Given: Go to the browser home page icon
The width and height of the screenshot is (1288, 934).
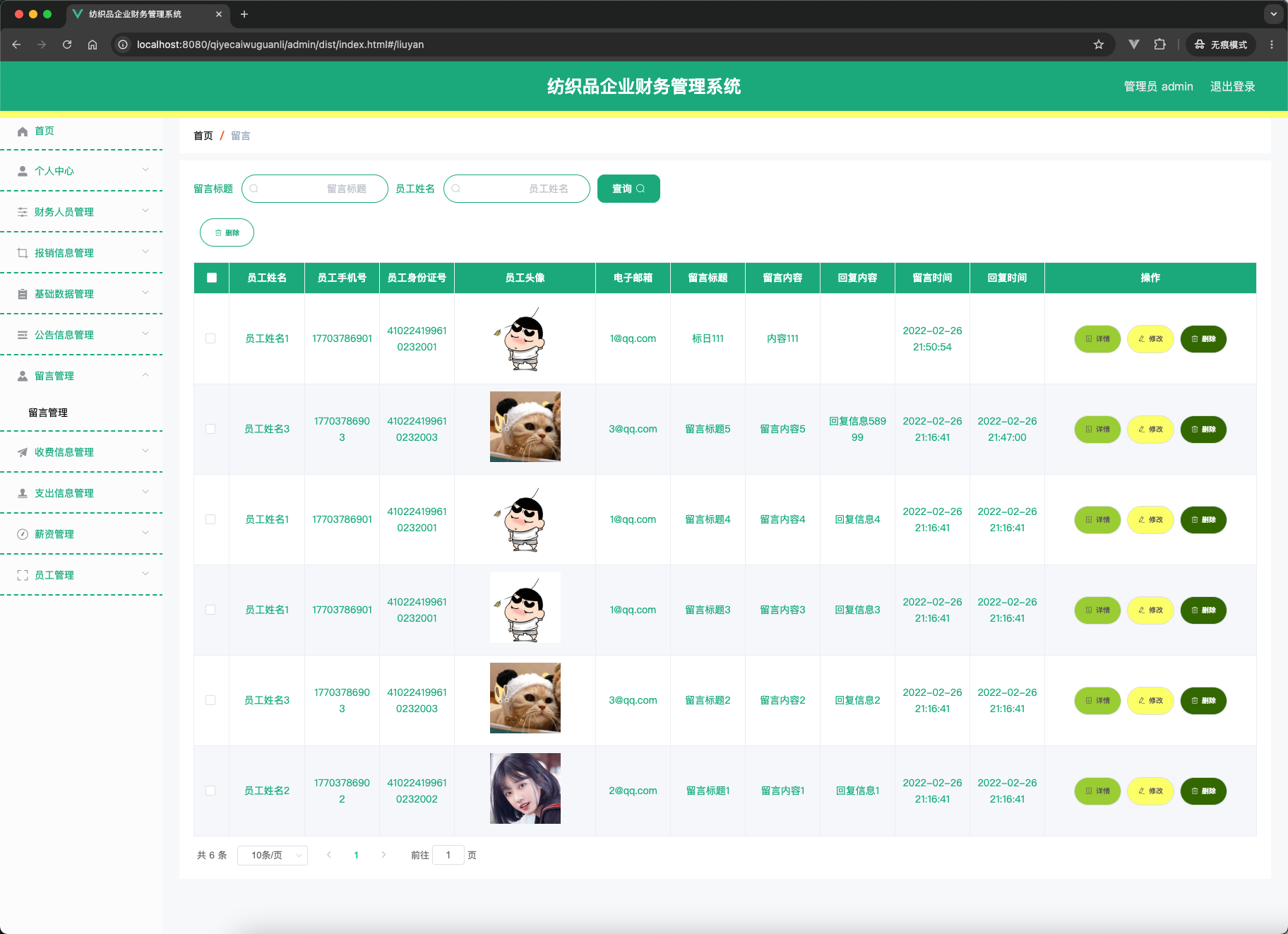Looking at the screenshot, I should [x=93, y=45].
